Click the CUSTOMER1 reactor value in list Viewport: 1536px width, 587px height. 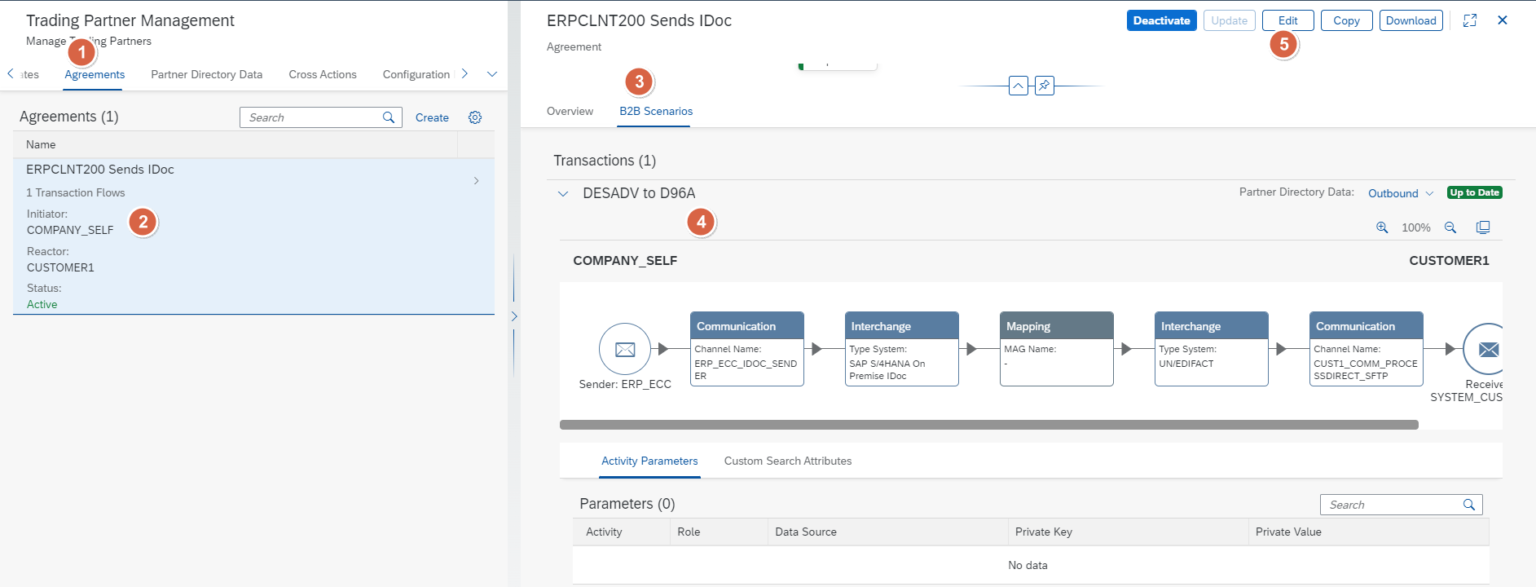(60, 267)
